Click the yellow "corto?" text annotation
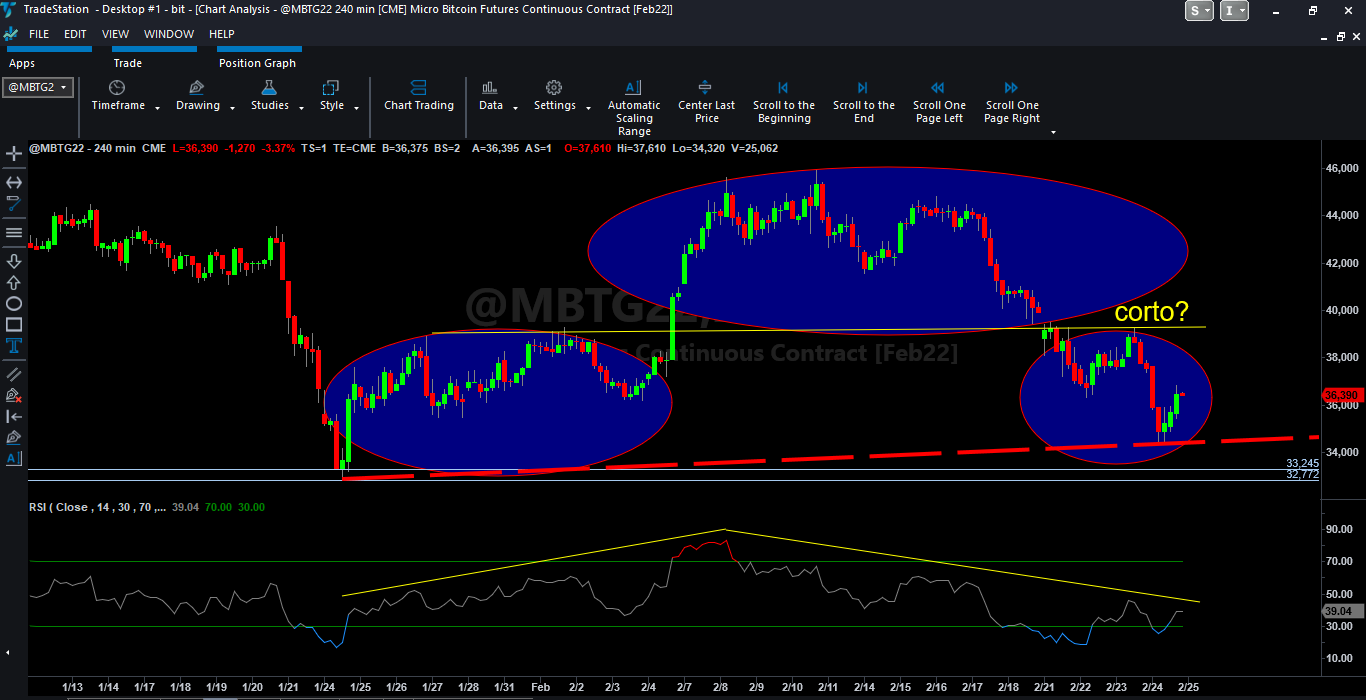 (x=1152, y=312)
